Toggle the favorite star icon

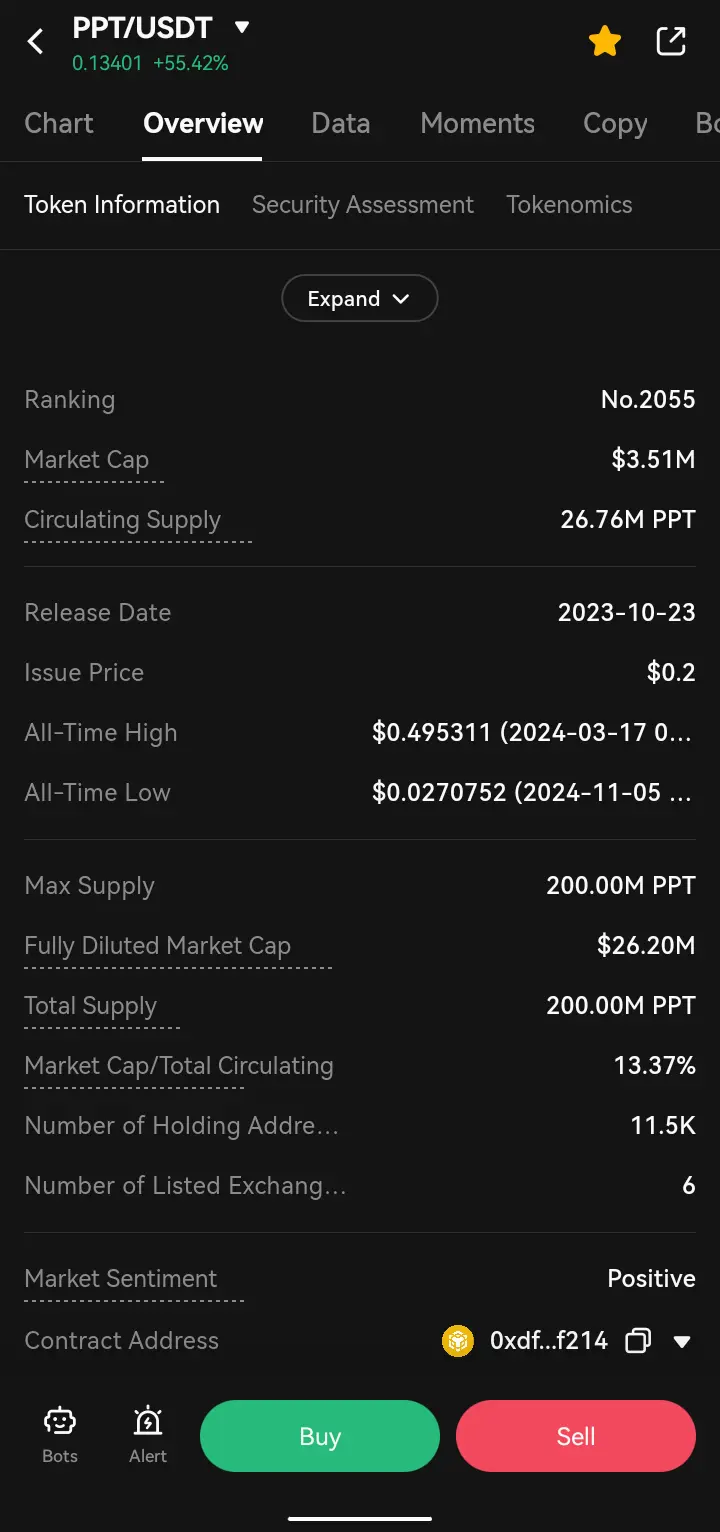tap(605, 41)
